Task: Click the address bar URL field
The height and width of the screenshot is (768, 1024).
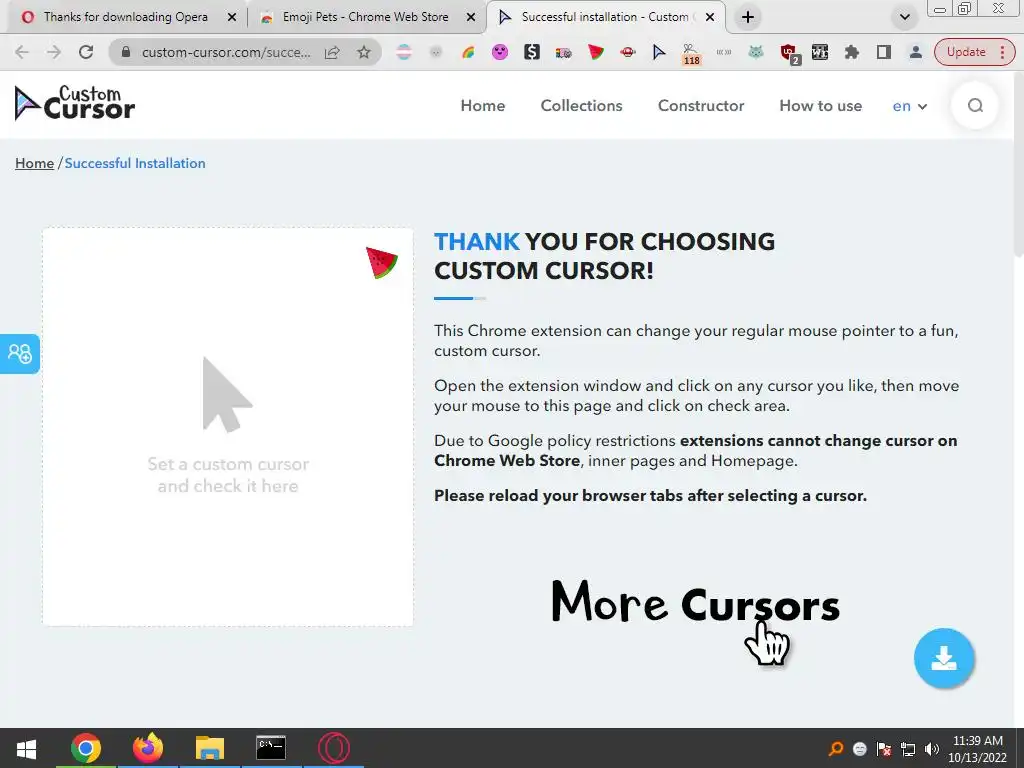Action: [x=226, y=52]
